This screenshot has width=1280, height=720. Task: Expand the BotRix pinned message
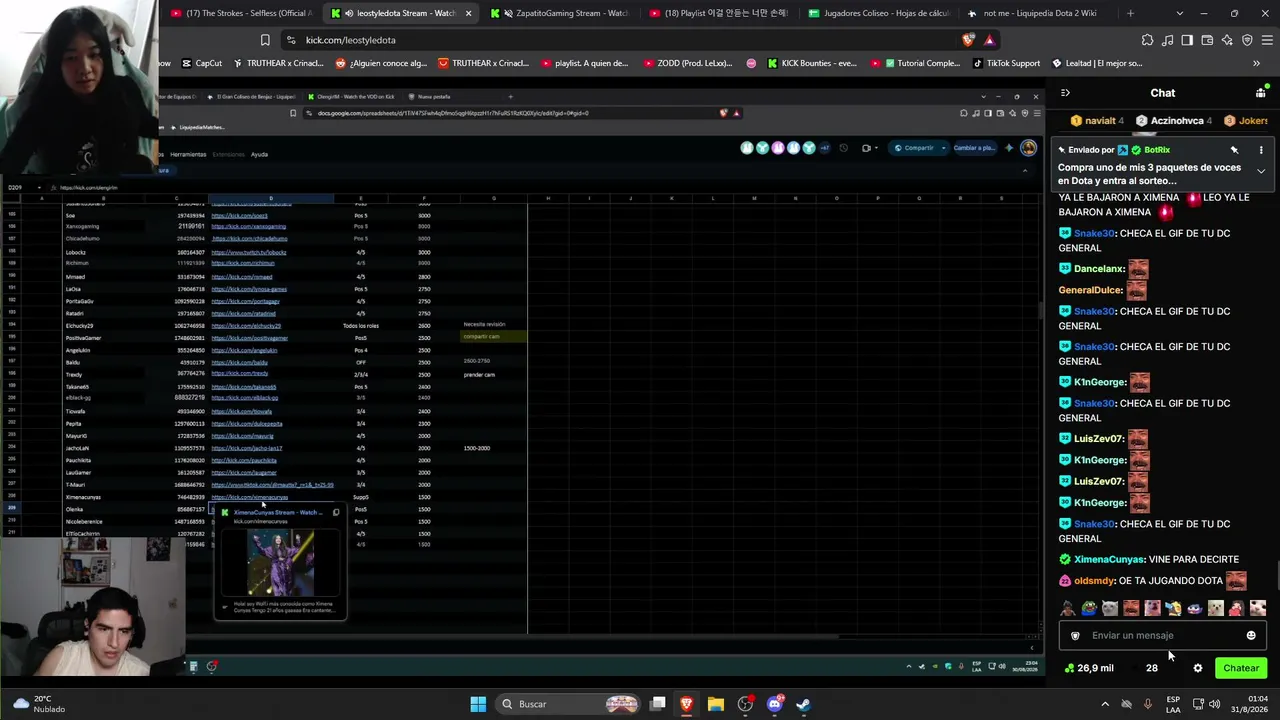1261,171
